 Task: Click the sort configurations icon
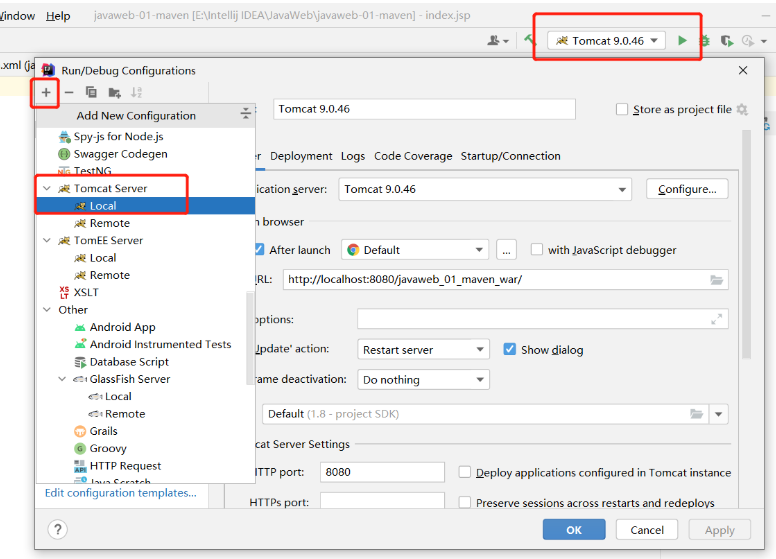click(137, 92)
